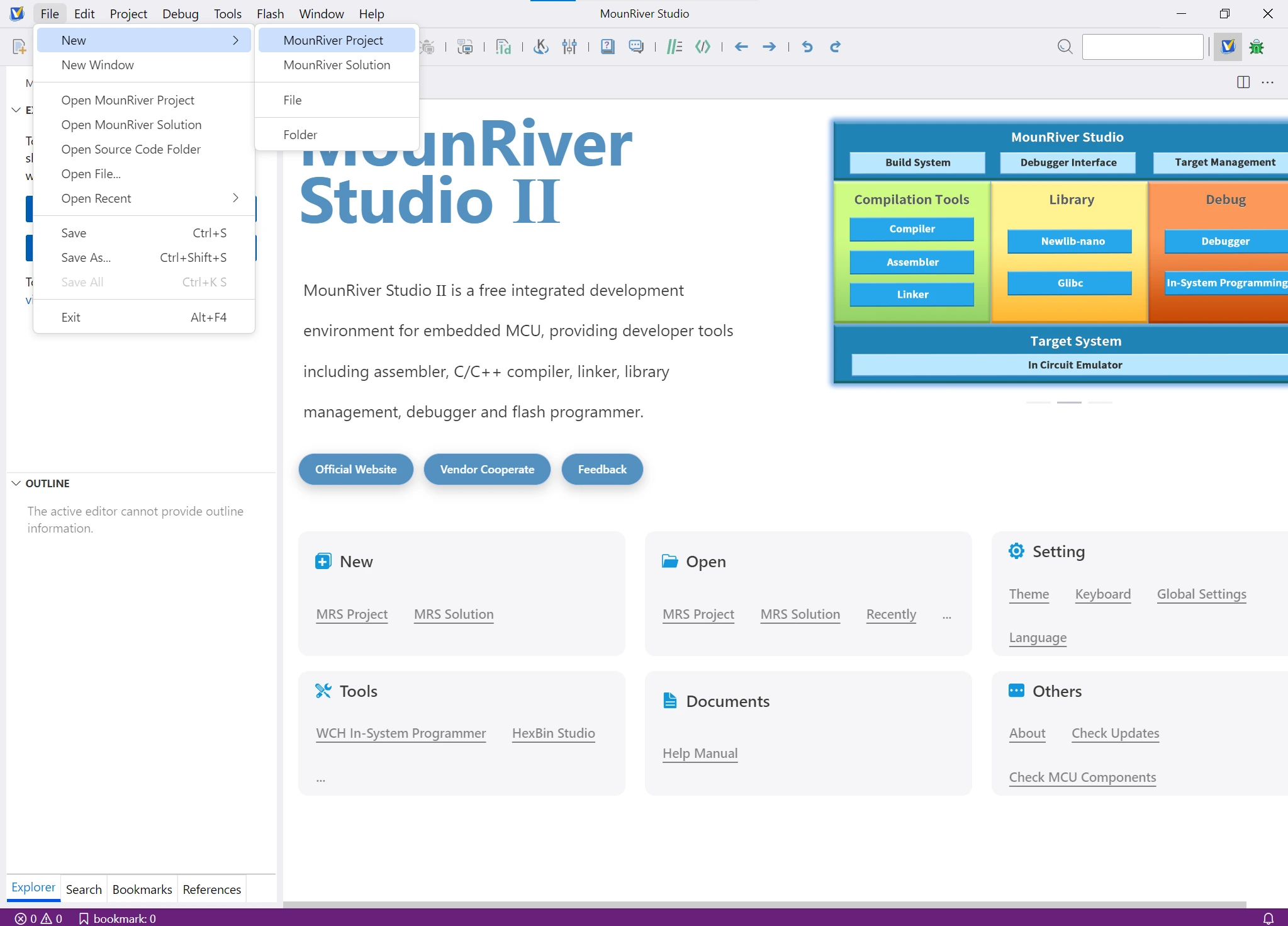This screenshot has height=926, width=1288.
Task: Click the toolbar search input field
Action: (1142, 47)
